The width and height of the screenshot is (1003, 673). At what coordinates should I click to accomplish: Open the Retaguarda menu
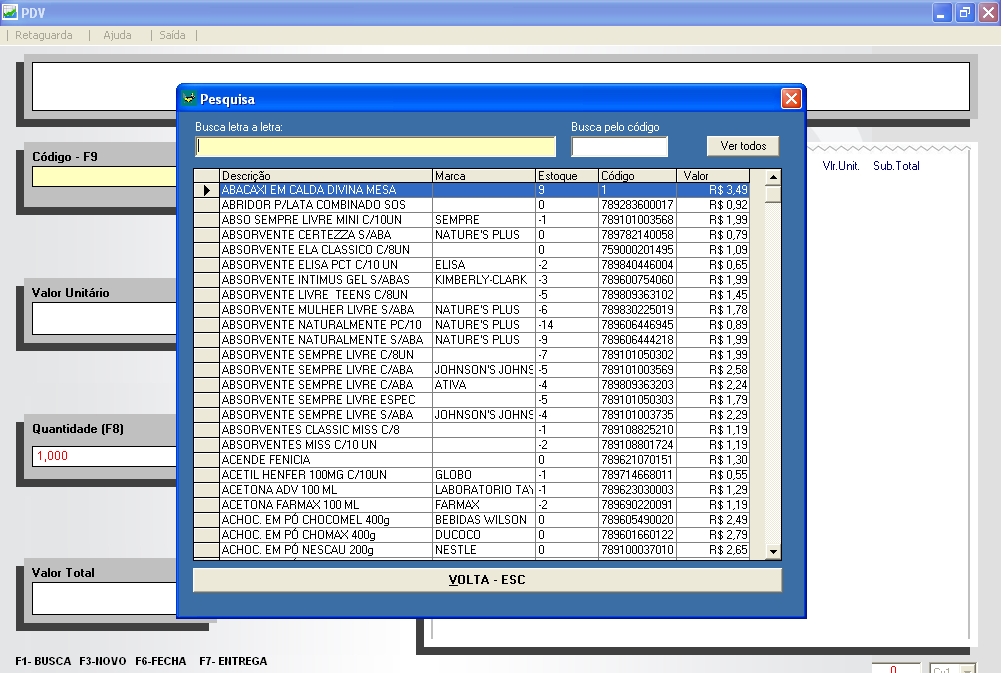pos(44,35)
